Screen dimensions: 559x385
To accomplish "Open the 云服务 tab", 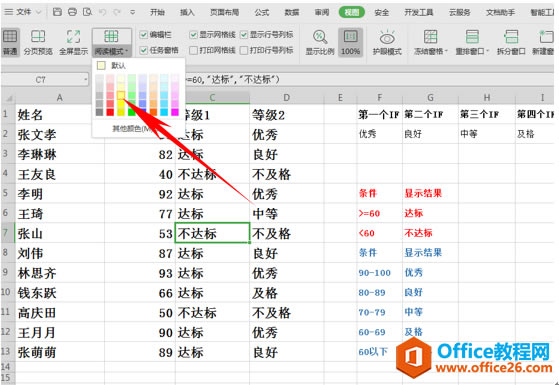I will click(x=460, y=12).
